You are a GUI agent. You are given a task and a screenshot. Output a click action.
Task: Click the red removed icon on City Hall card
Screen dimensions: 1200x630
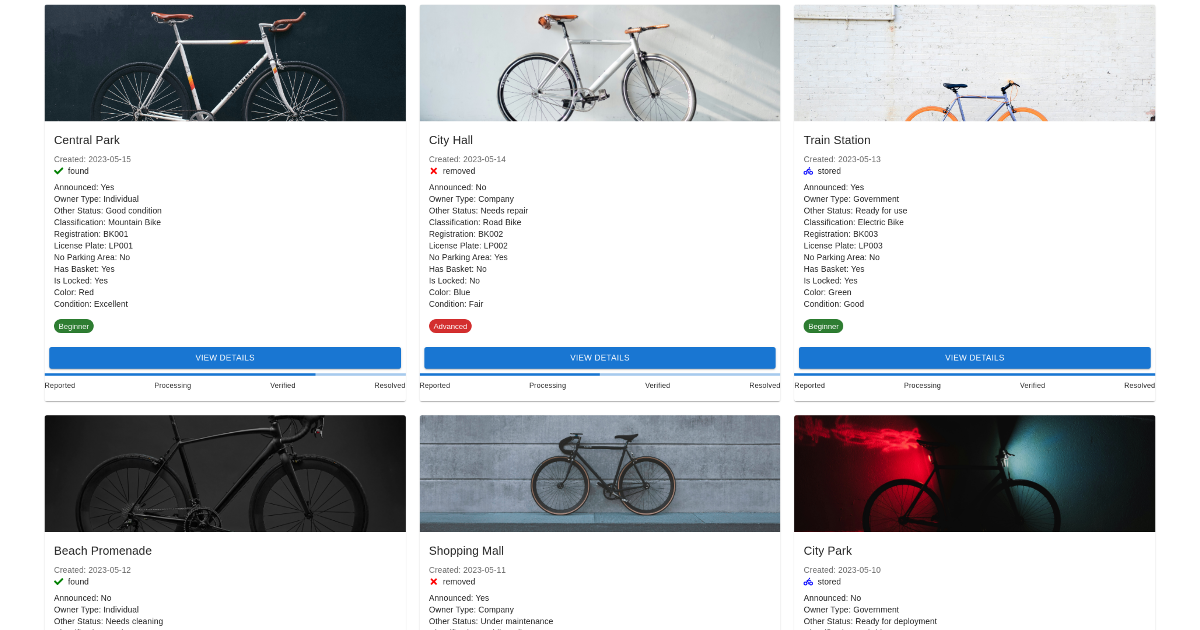point(433,171)
